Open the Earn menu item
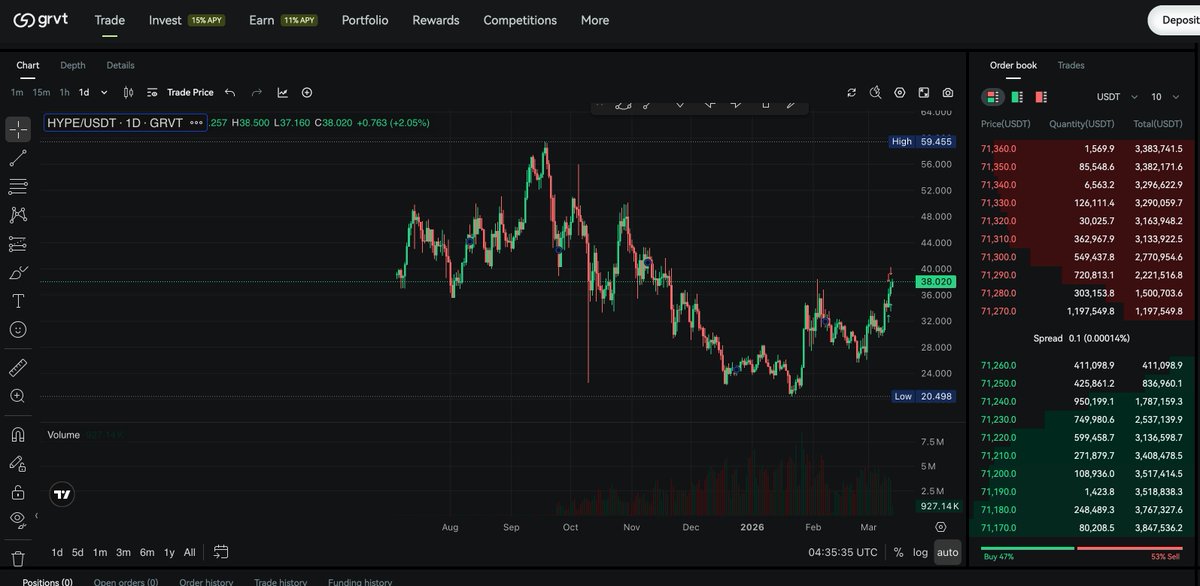 283,20
